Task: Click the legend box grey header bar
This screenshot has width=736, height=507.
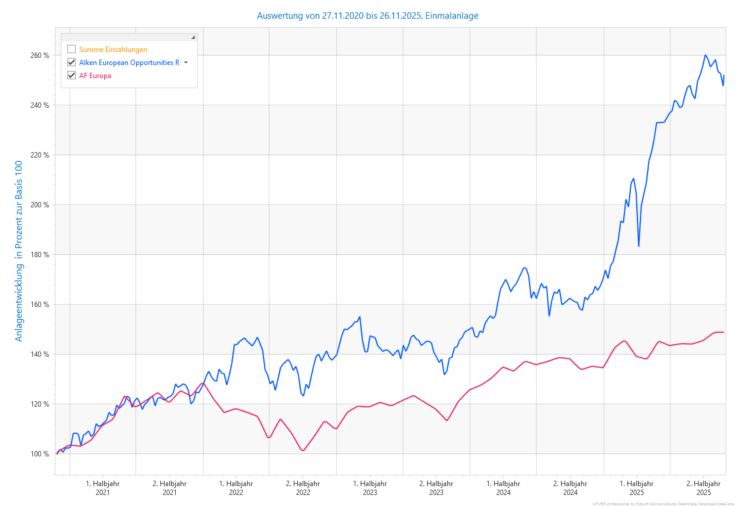Action: (x=128, y=37)
